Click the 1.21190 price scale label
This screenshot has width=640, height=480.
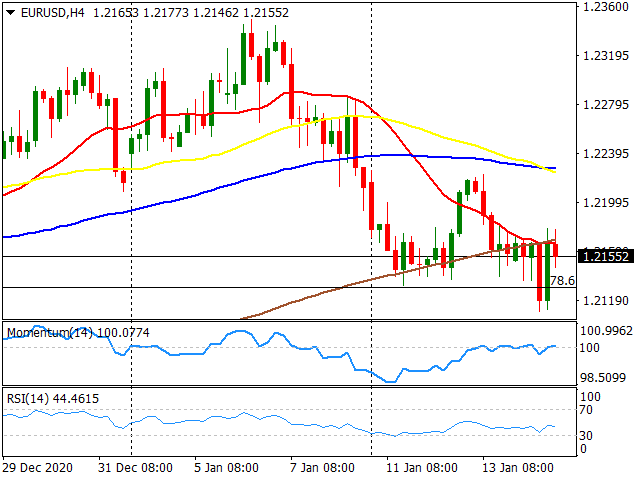(x=608, y=300)
